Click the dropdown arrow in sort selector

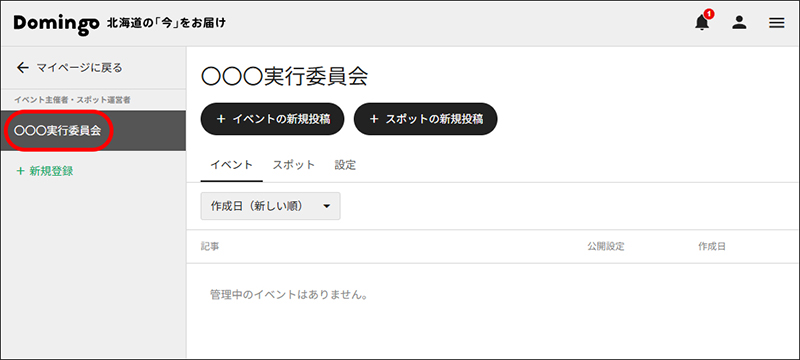click(327, 207)
